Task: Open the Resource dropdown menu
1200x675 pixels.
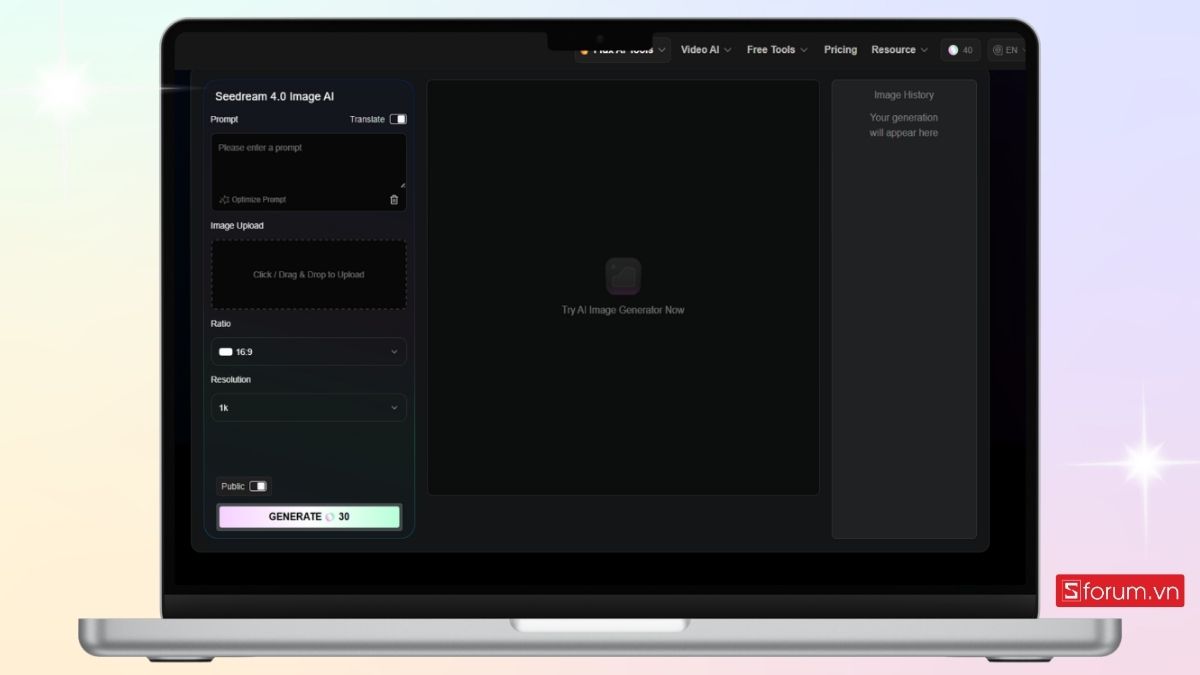Action: (x=899, y=50)
